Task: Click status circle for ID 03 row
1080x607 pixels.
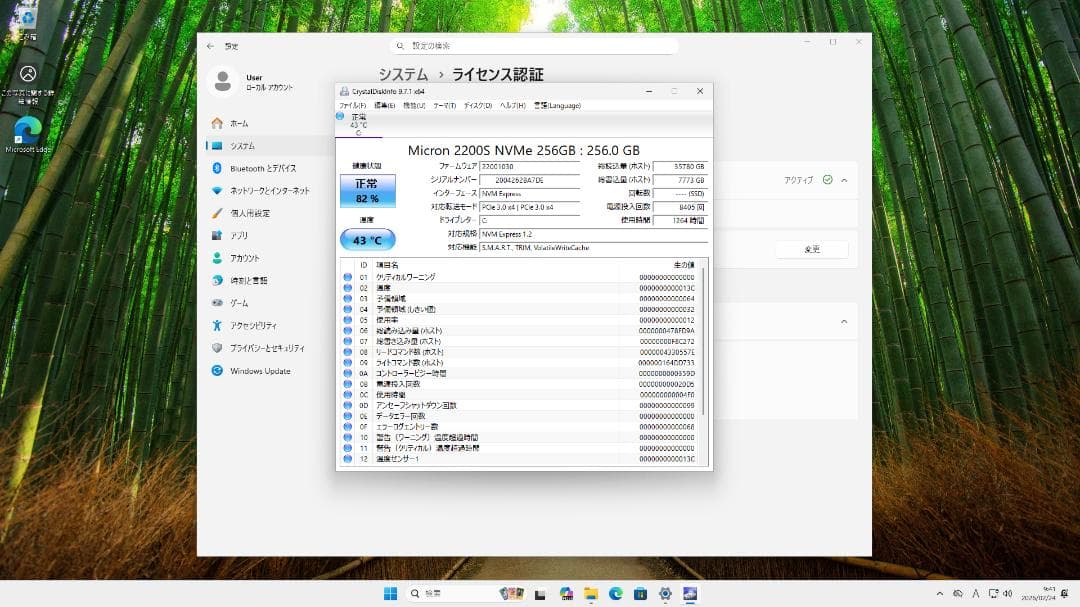Action: (x=348, y=298)
